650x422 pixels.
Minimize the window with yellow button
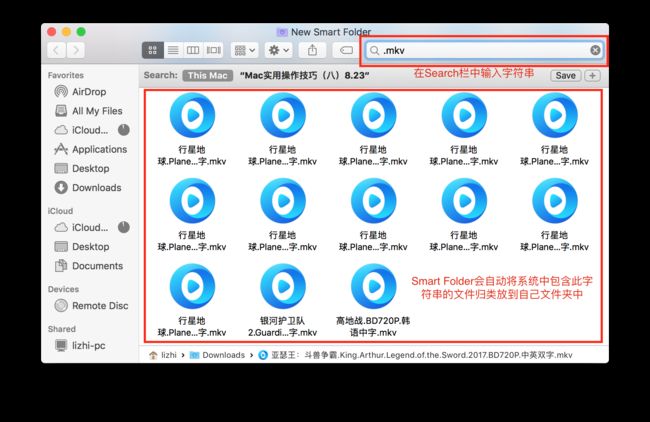66,32
